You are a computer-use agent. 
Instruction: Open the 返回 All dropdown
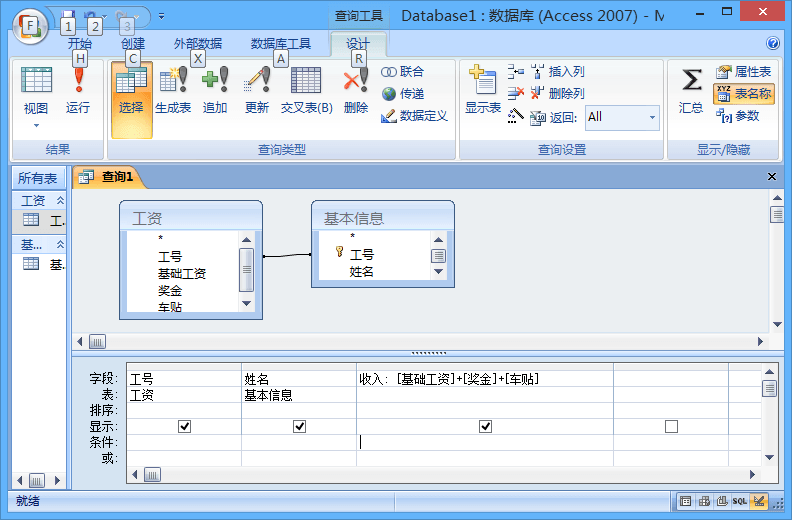[x=652, y=117]
